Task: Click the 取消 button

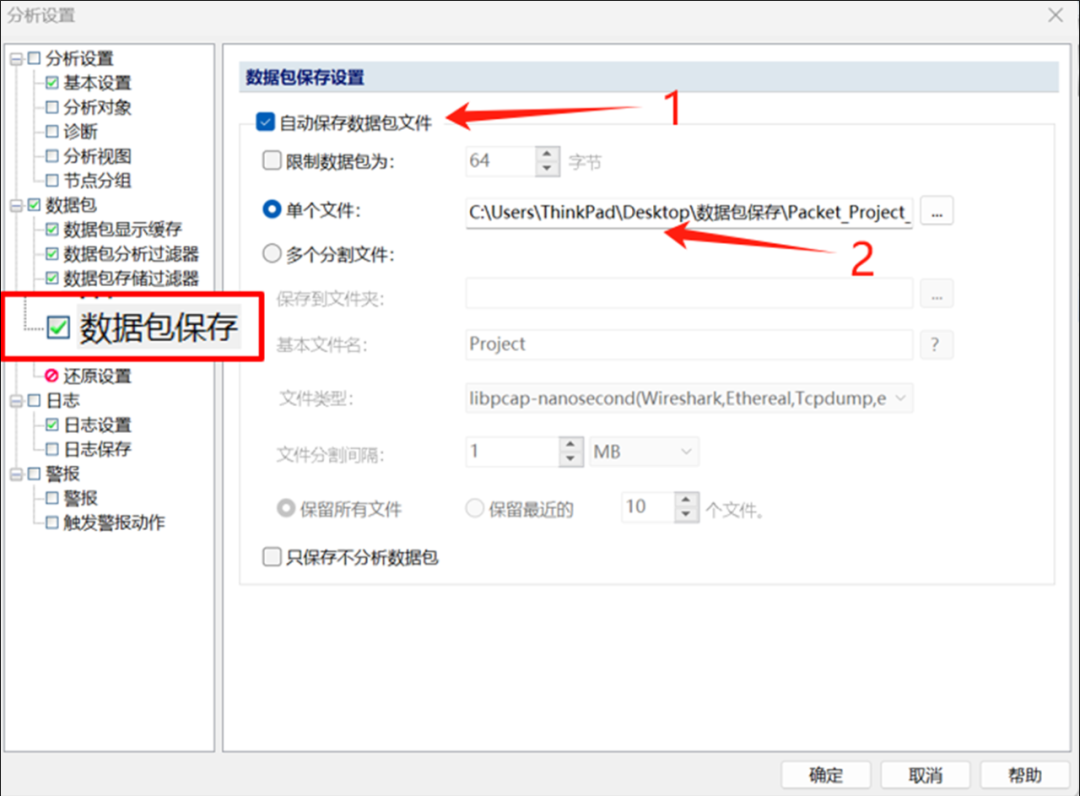Action: pyautogui.click(x=925, y=776)
